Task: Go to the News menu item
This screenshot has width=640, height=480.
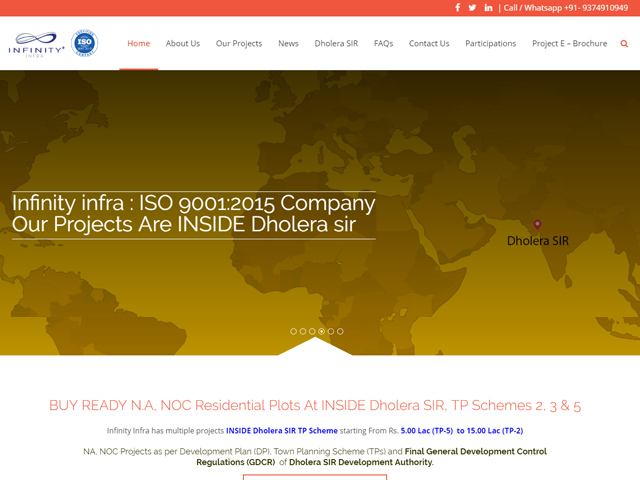Action: point(288,44)
